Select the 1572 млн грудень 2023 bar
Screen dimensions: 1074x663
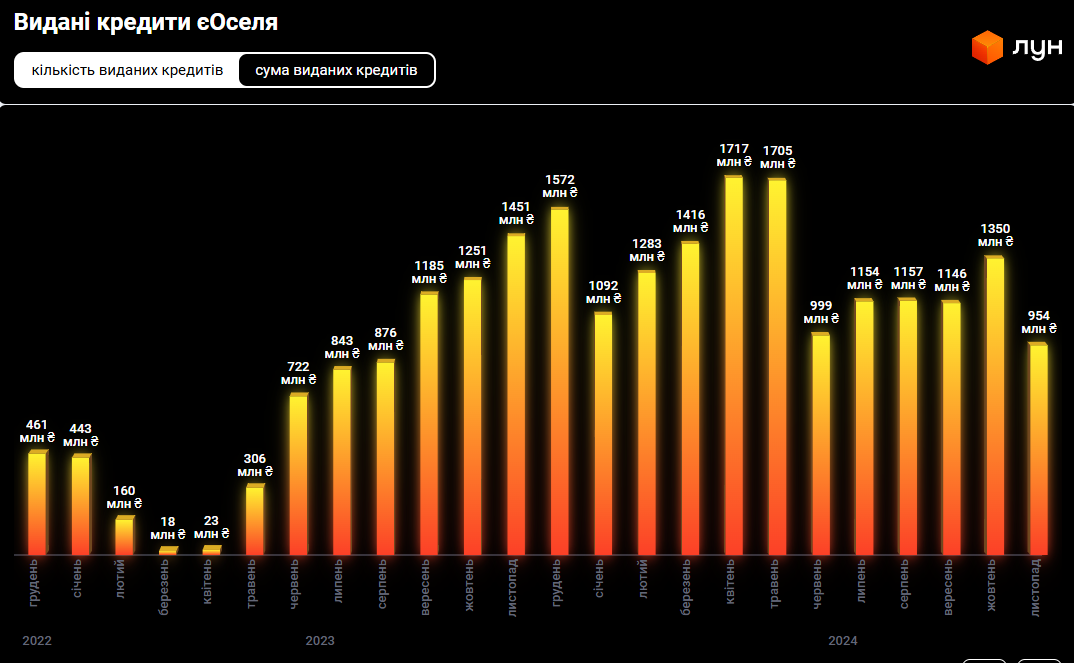(559, 380)
